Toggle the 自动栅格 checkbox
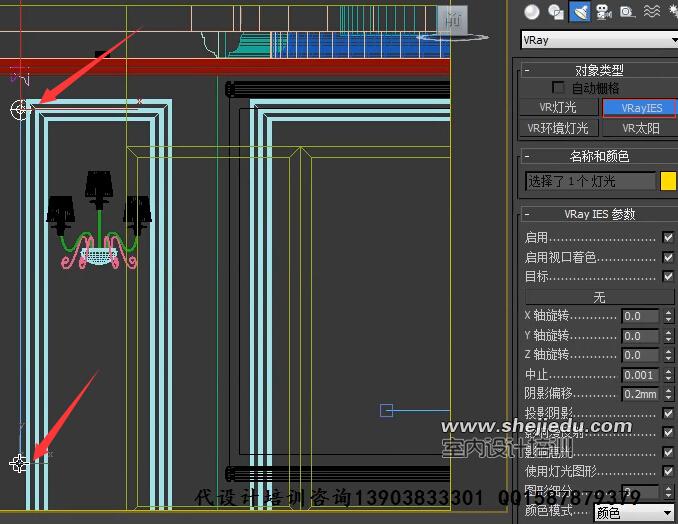678x524 pixels. 558,88
